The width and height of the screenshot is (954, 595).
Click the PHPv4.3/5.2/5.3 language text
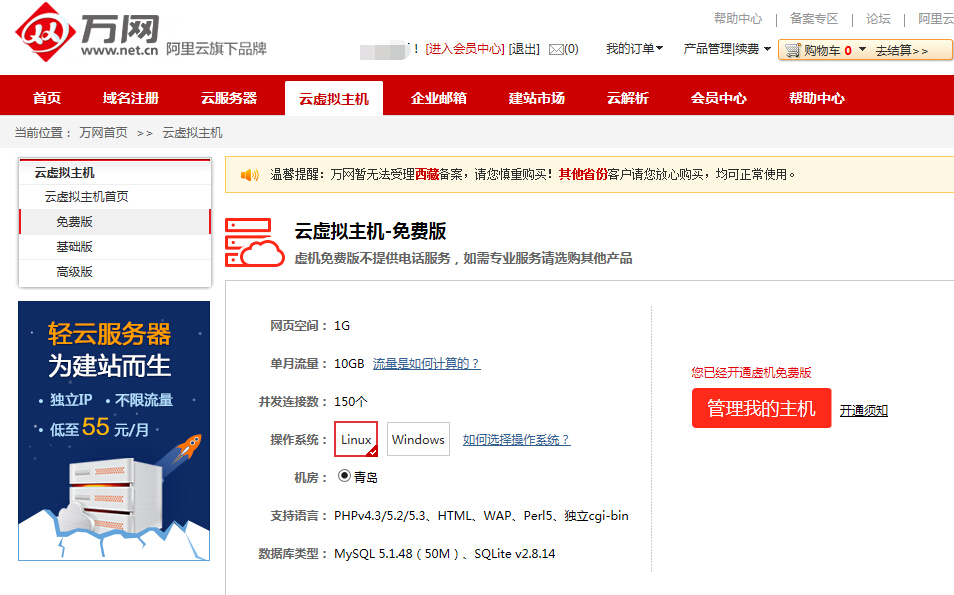380,516
